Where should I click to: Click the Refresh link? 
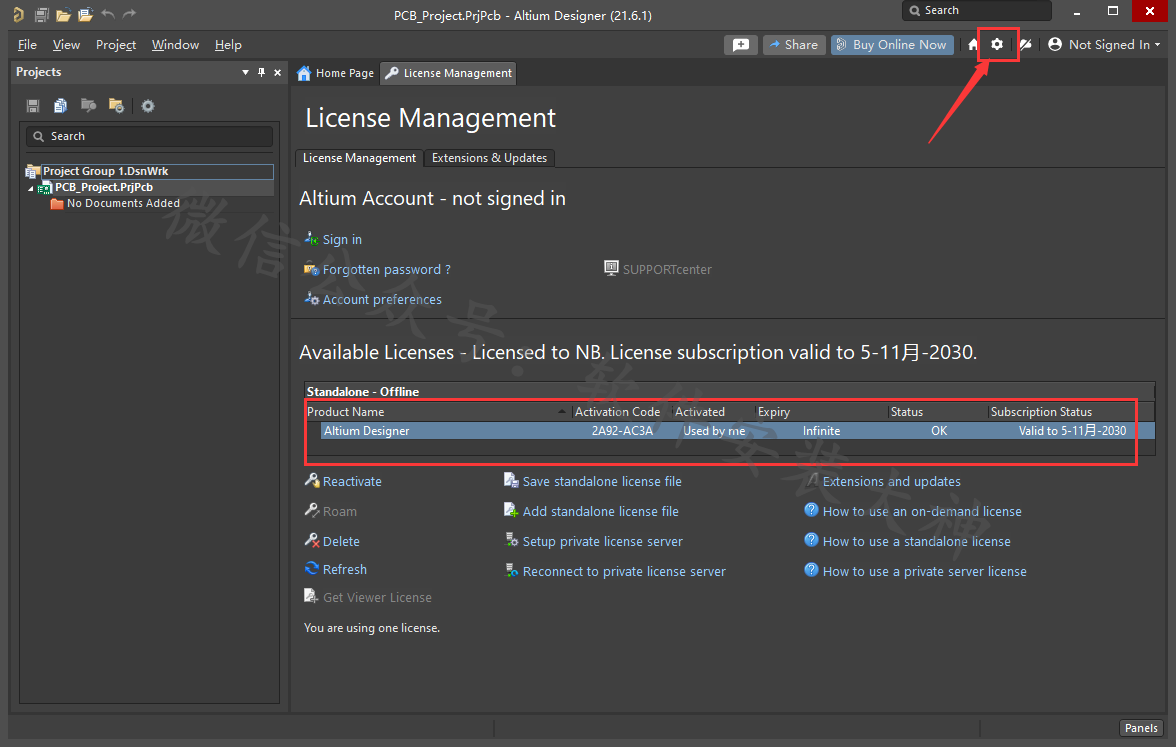pos(344,569)
